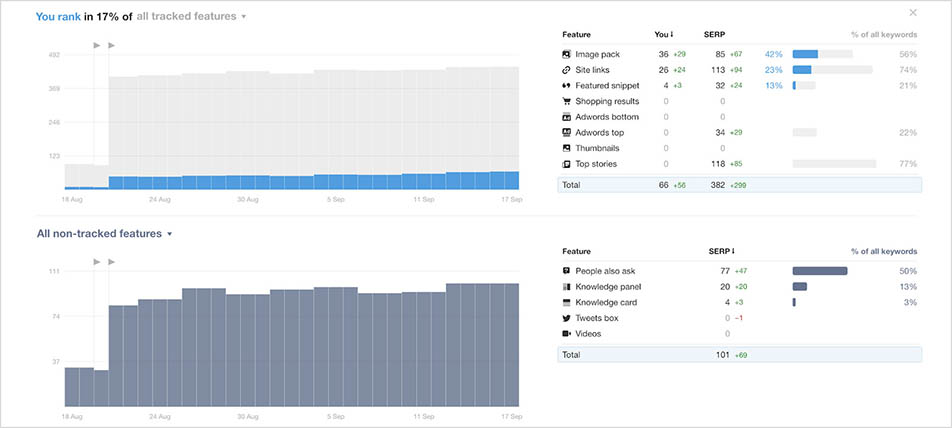Click the Image pack feature icon

566,54
